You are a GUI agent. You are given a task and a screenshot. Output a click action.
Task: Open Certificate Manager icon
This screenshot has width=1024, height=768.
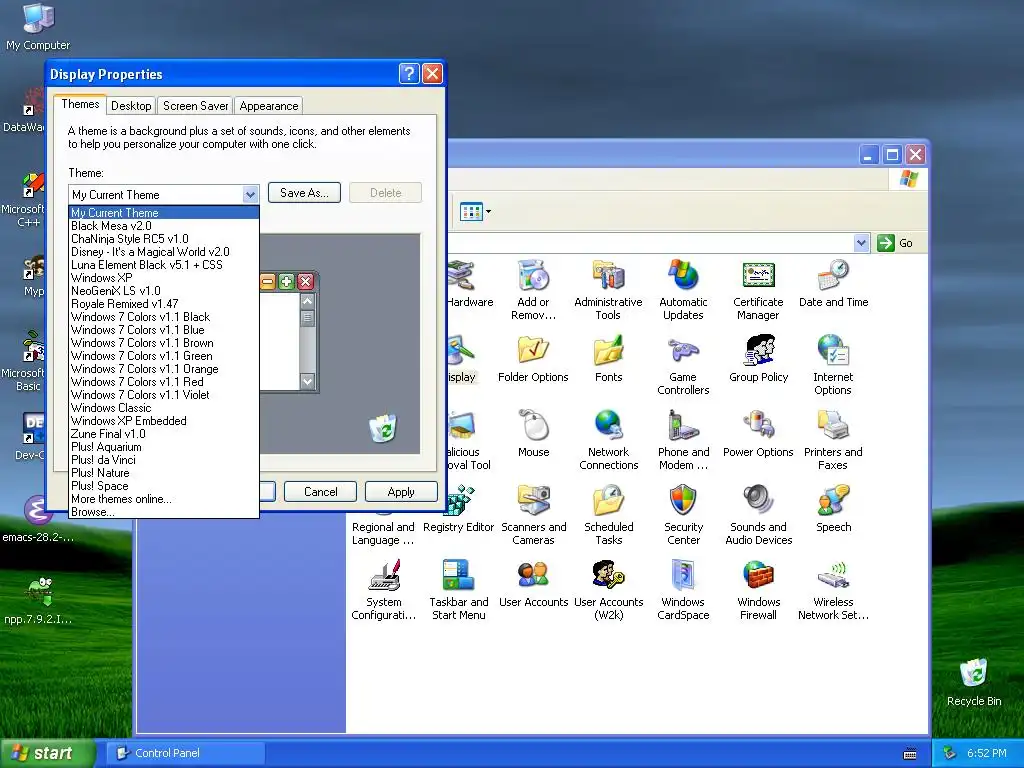pyautogui.click(x=758, y=289)
